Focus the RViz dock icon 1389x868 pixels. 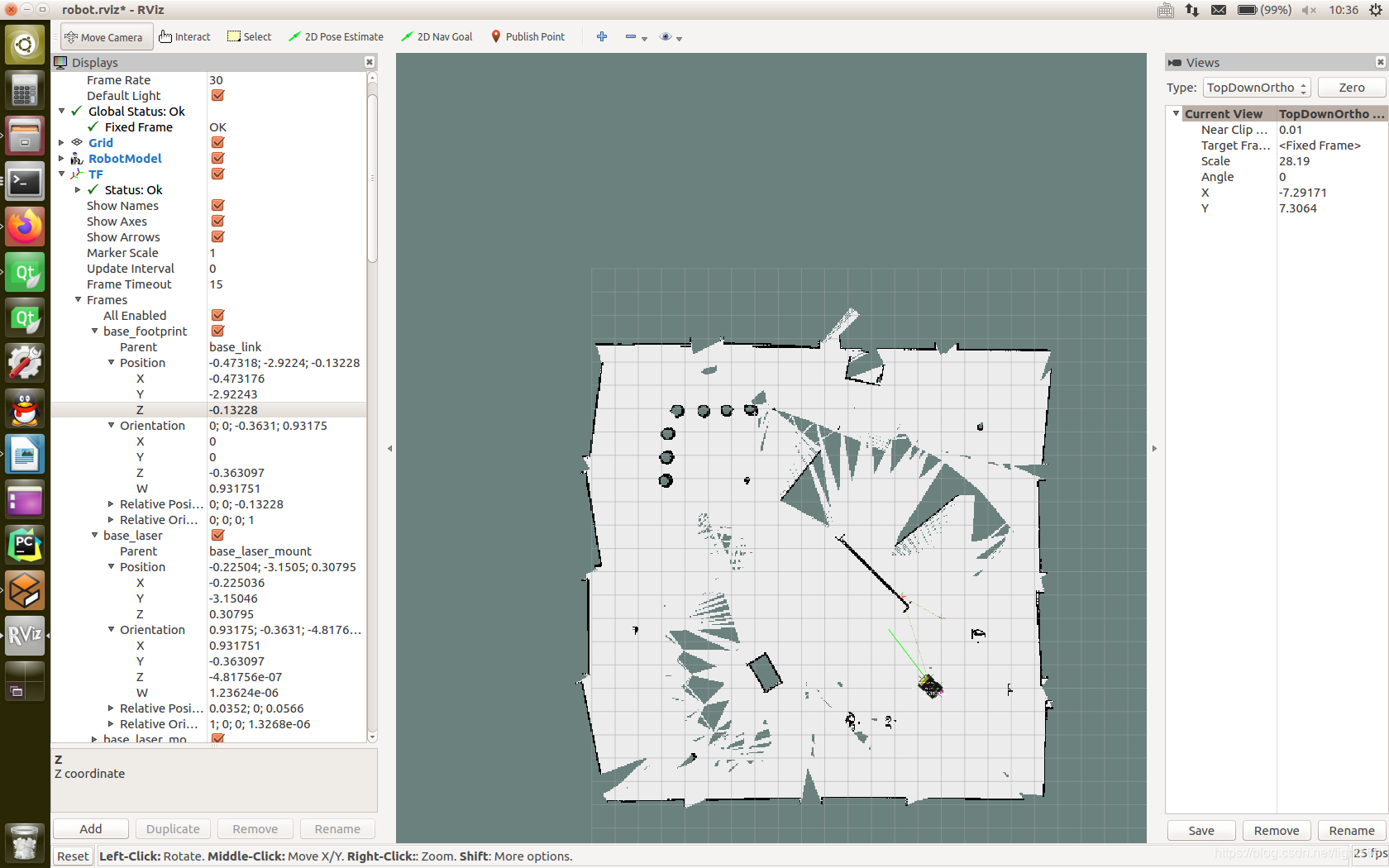click(x=25, y=636)
